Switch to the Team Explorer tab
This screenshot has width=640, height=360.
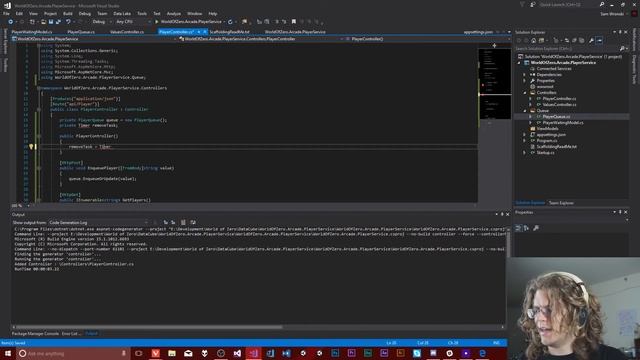pos(561,203)
